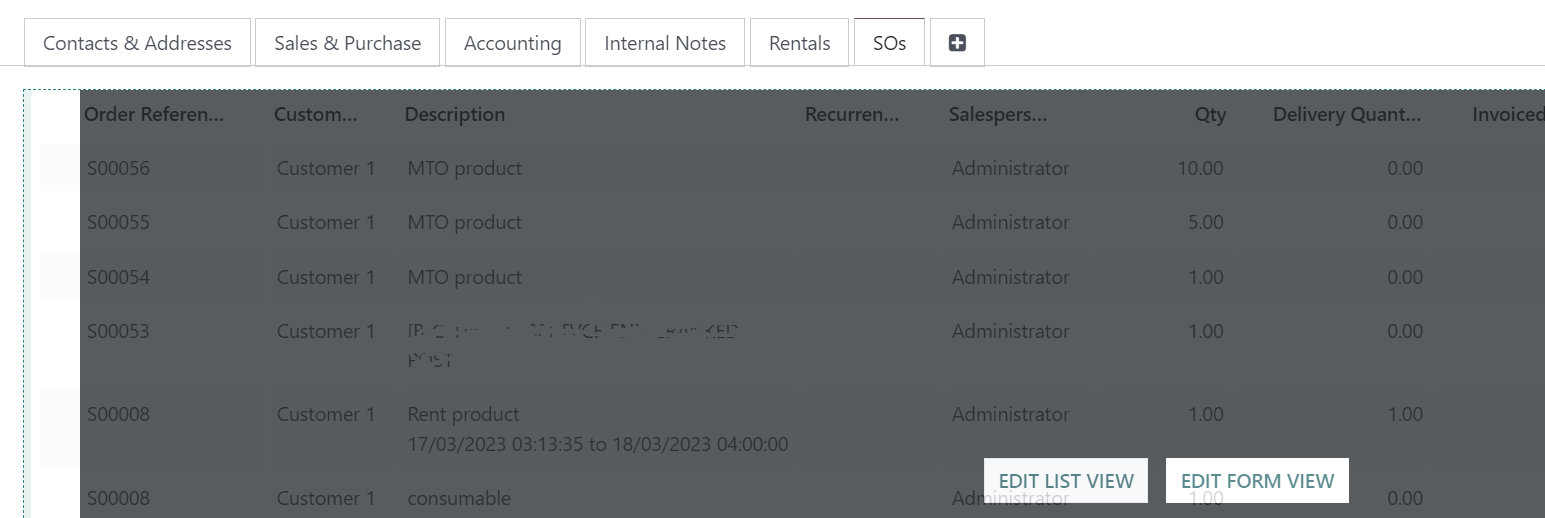
Task: Click the Description column header
Action: click(x=454, y=115)
